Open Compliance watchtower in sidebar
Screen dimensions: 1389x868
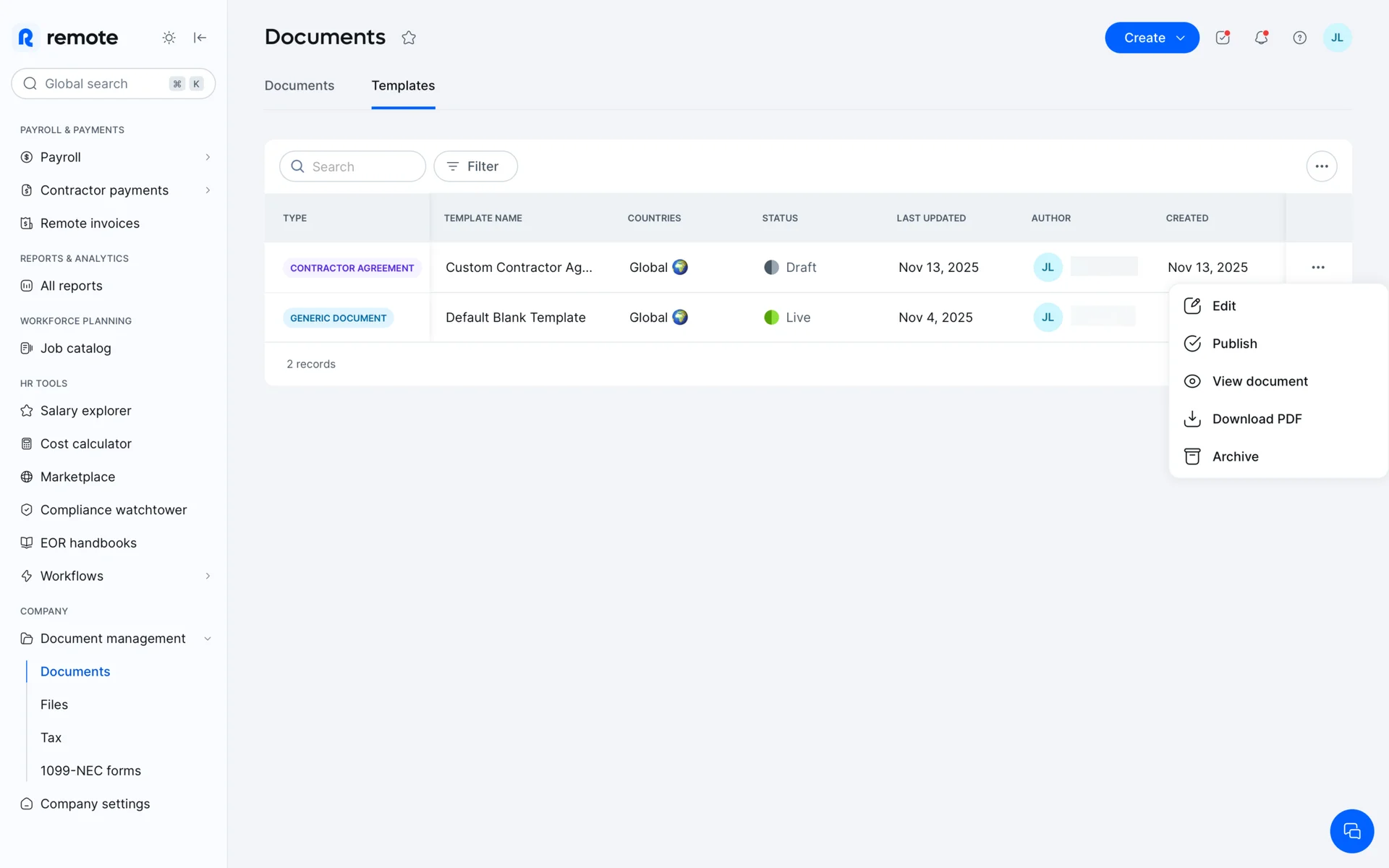click(114, 510)
